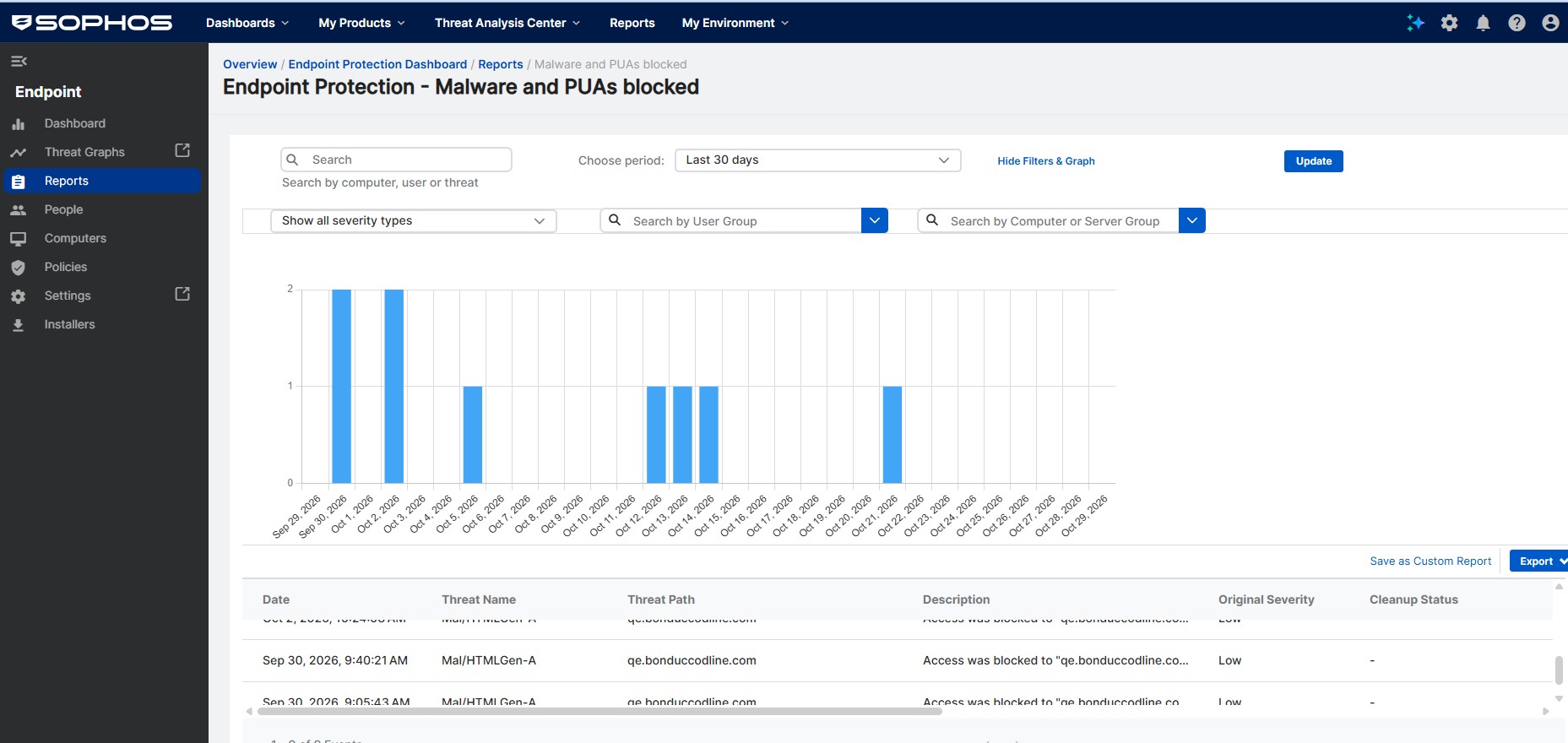This screenshot has height=743, width=1568.
Task: Open Reports in the top navigation
Action: click(x=632, y=23)
